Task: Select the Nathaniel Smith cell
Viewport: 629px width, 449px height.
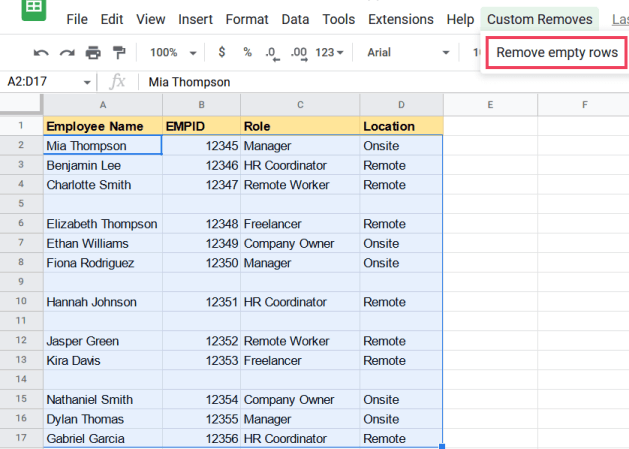Action: [x=103, y=399]
